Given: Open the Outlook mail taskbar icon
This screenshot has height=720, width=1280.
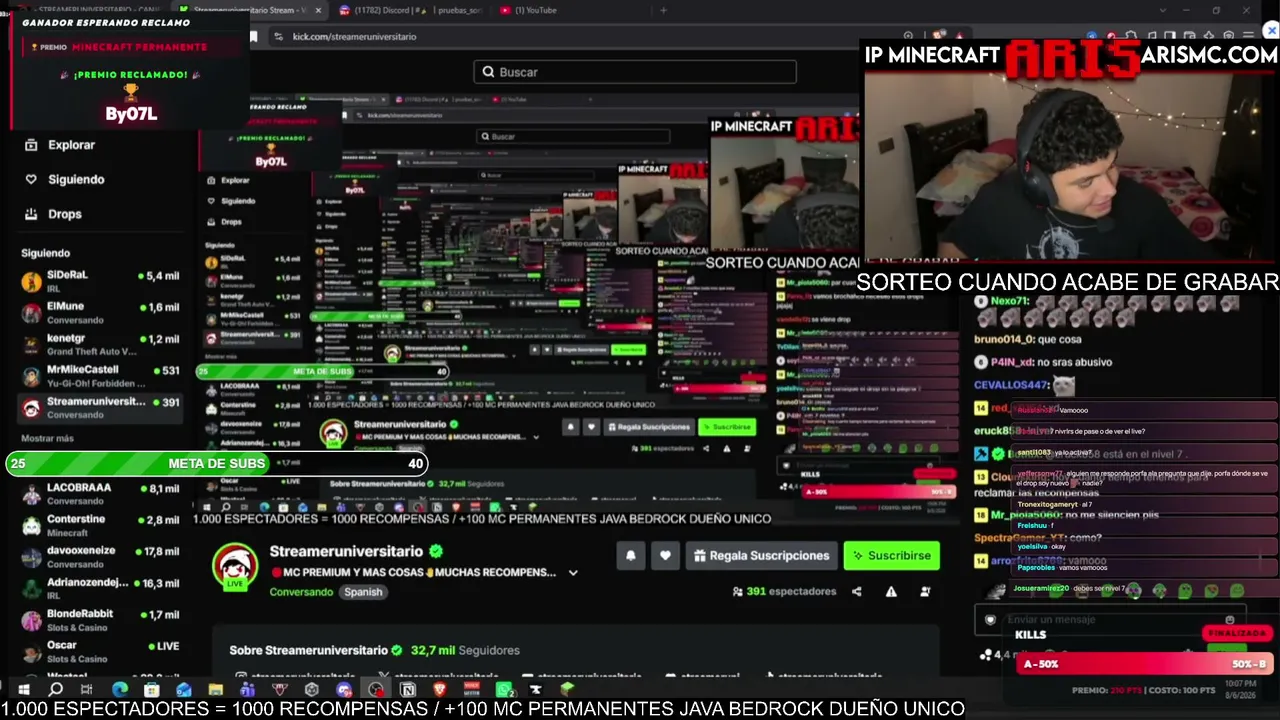Looking at the screenshot, I should click(x=184, y=690).
